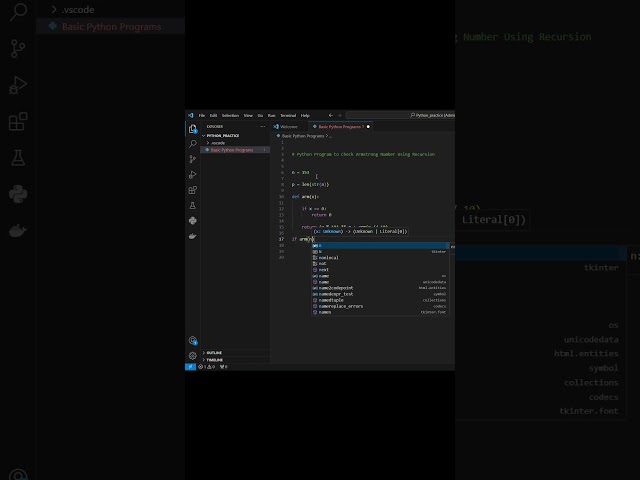Expand the .vscode folder

(218, 143)
